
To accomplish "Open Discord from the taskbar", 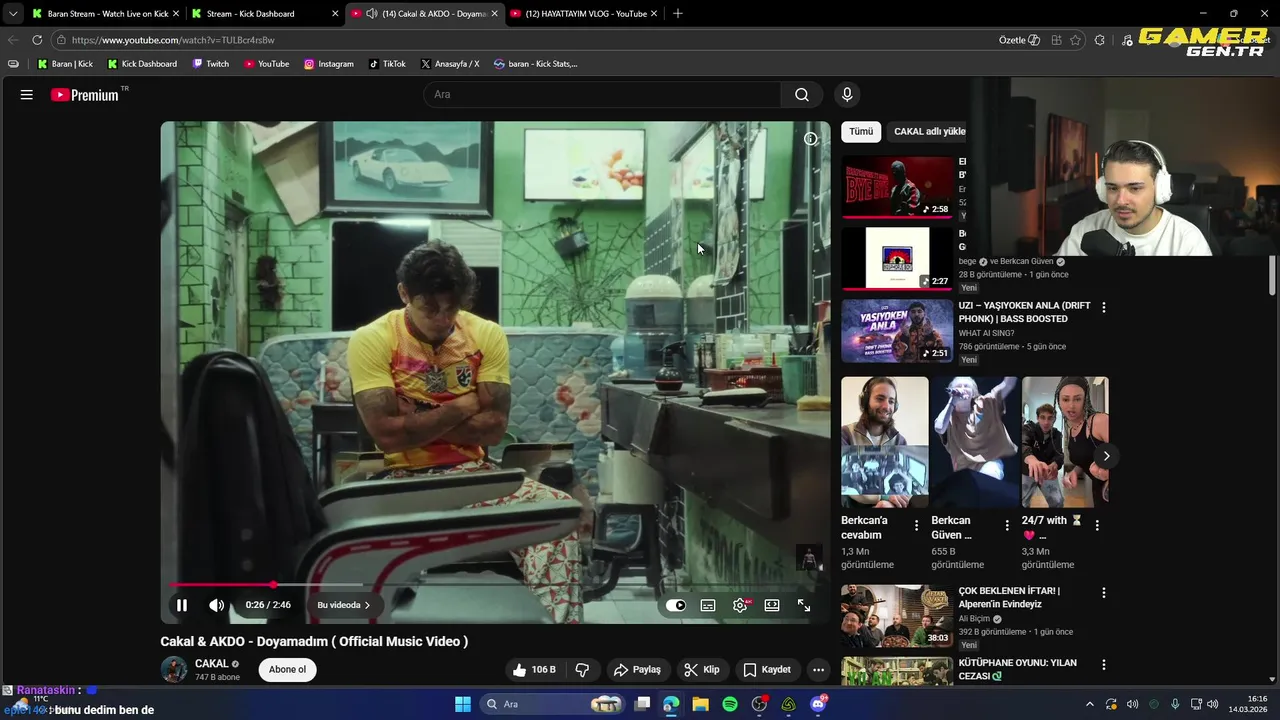I will click(818, 704).
